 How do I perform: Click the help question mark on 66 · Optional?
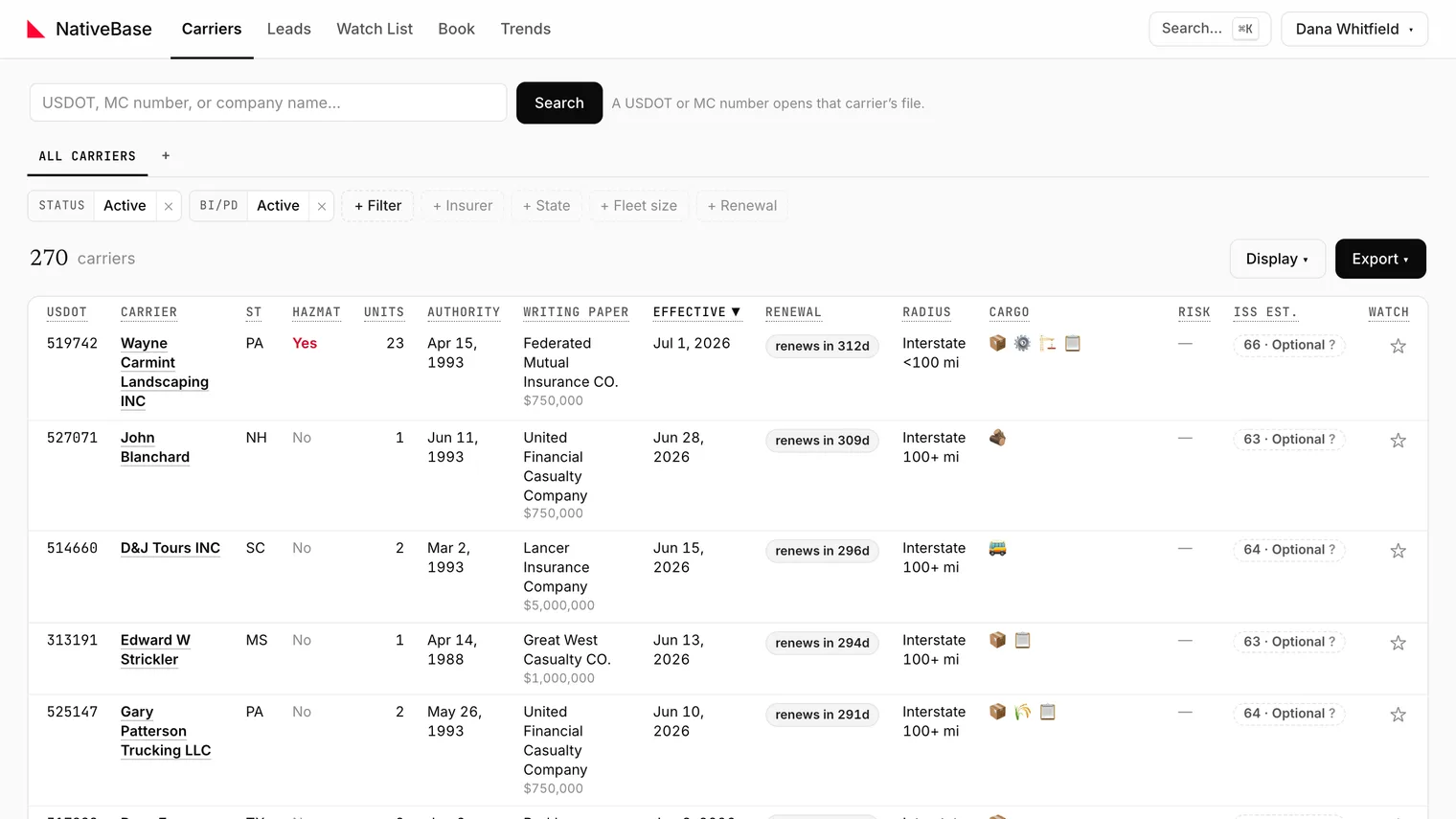(x=1331, y=345)
